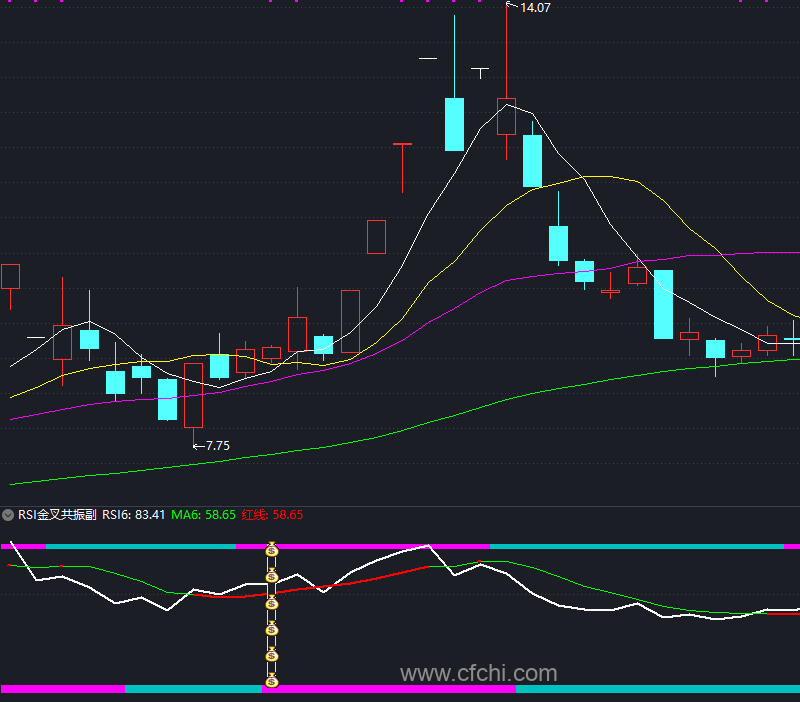The width and height of the screenshot is (800, 702).
Task: Select the third money bag icon from top
Action: point(272,603)
